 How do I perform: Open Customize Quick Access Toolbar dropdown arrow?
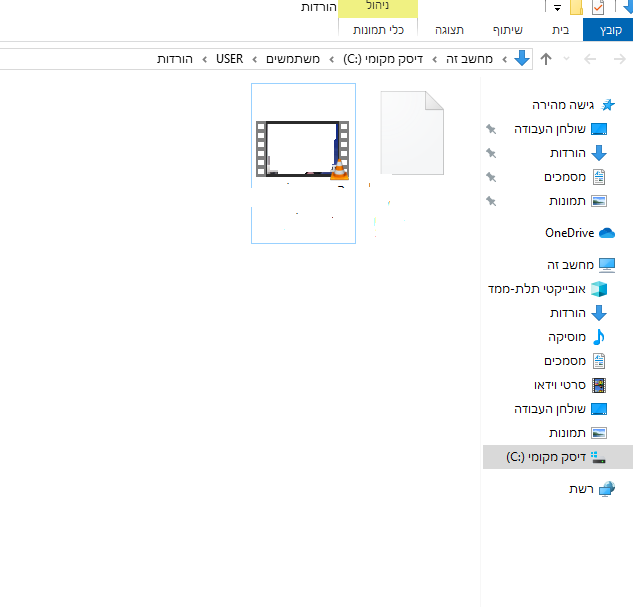tap(557, 8)
